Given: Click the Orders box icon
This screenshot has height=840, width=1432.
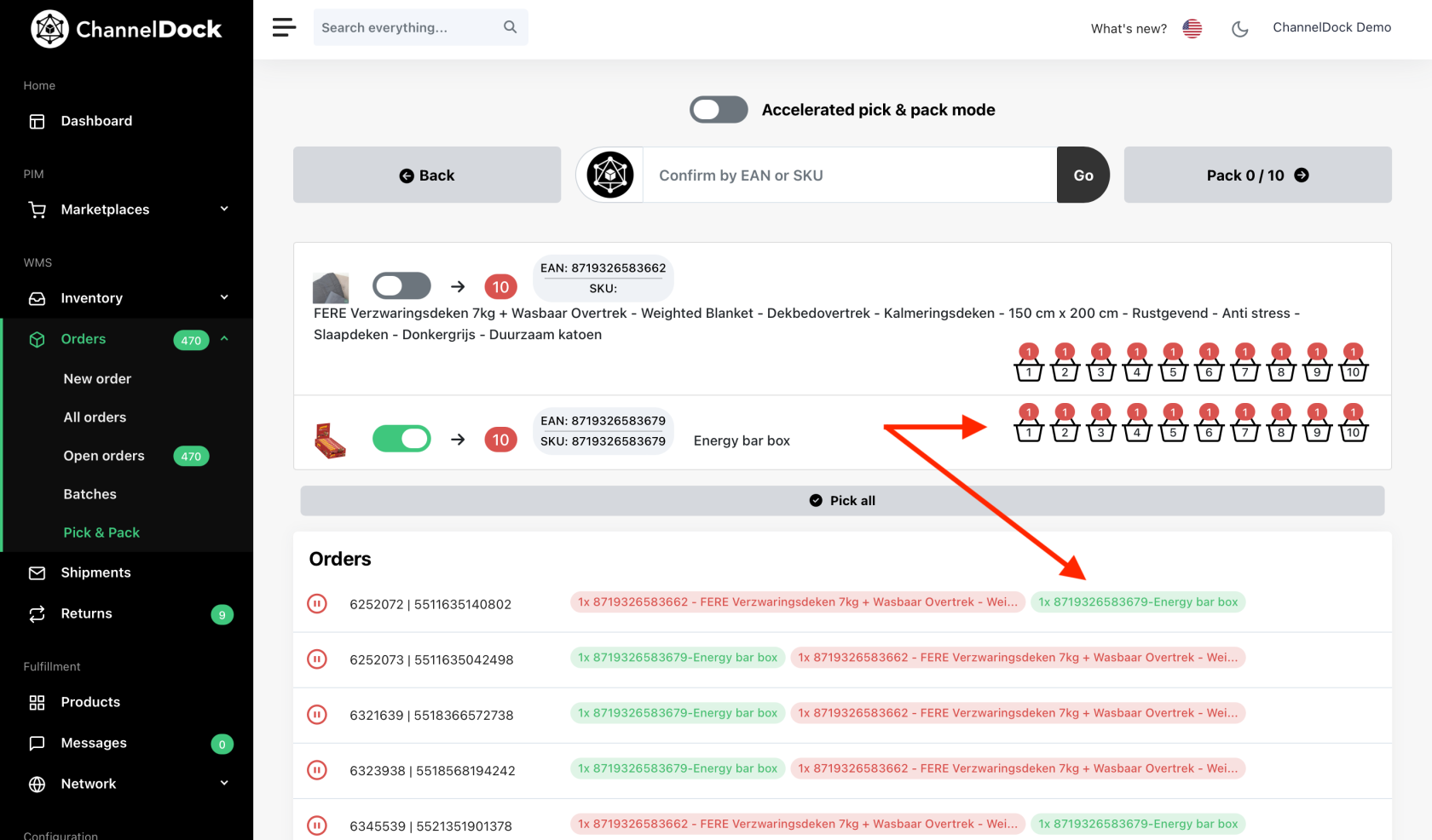Looking at the screenshot, I should pyautogui.click(x=37, y=339).
